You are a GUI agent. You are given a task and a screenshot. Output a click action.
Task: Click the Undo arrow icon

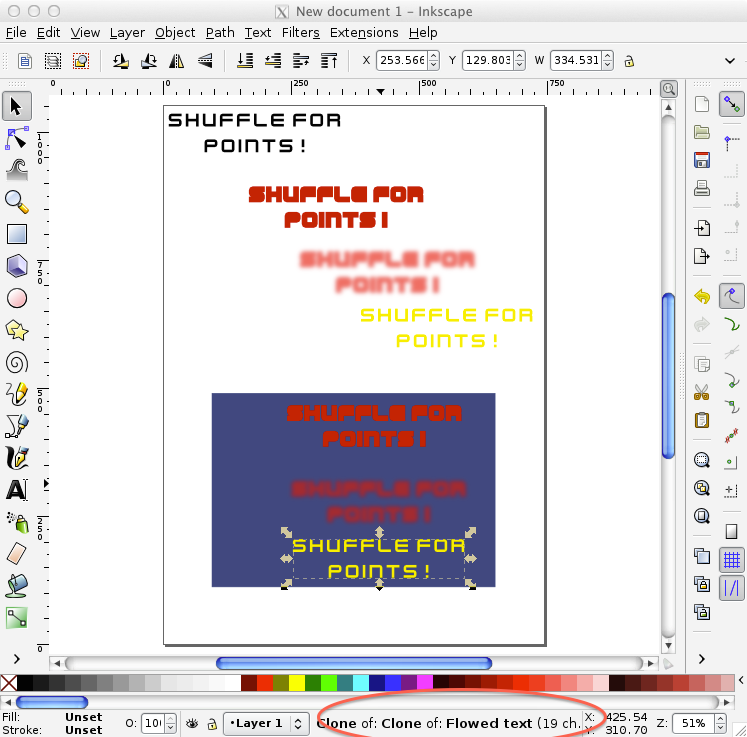point(702,297)
